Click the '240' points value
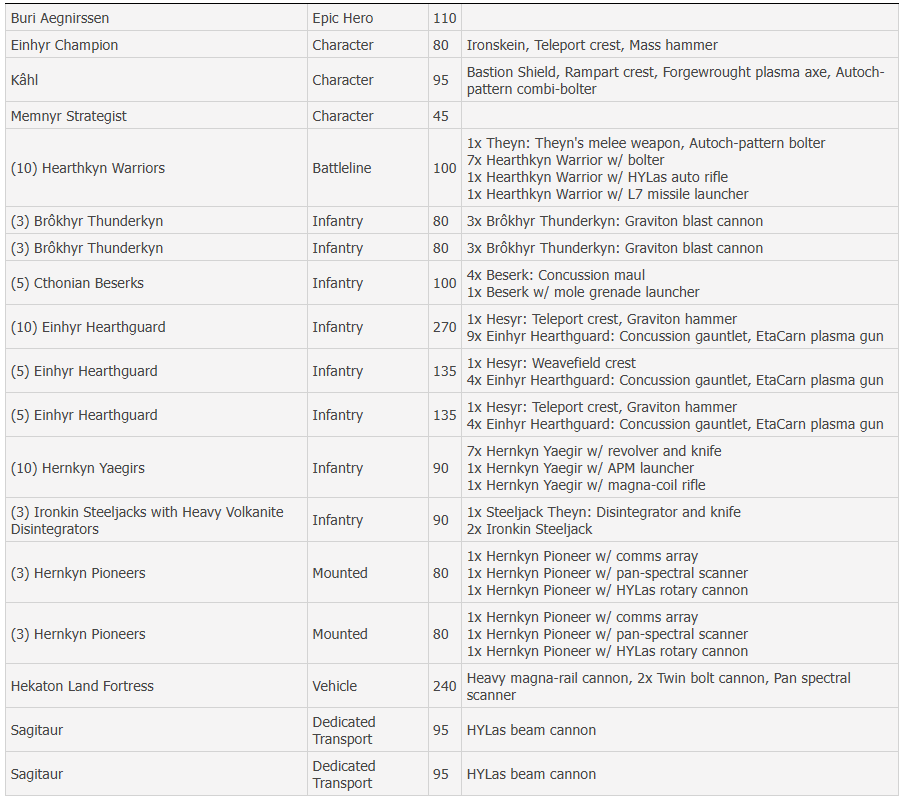This screenshot has height=802, width=904. tap(445, 686)
